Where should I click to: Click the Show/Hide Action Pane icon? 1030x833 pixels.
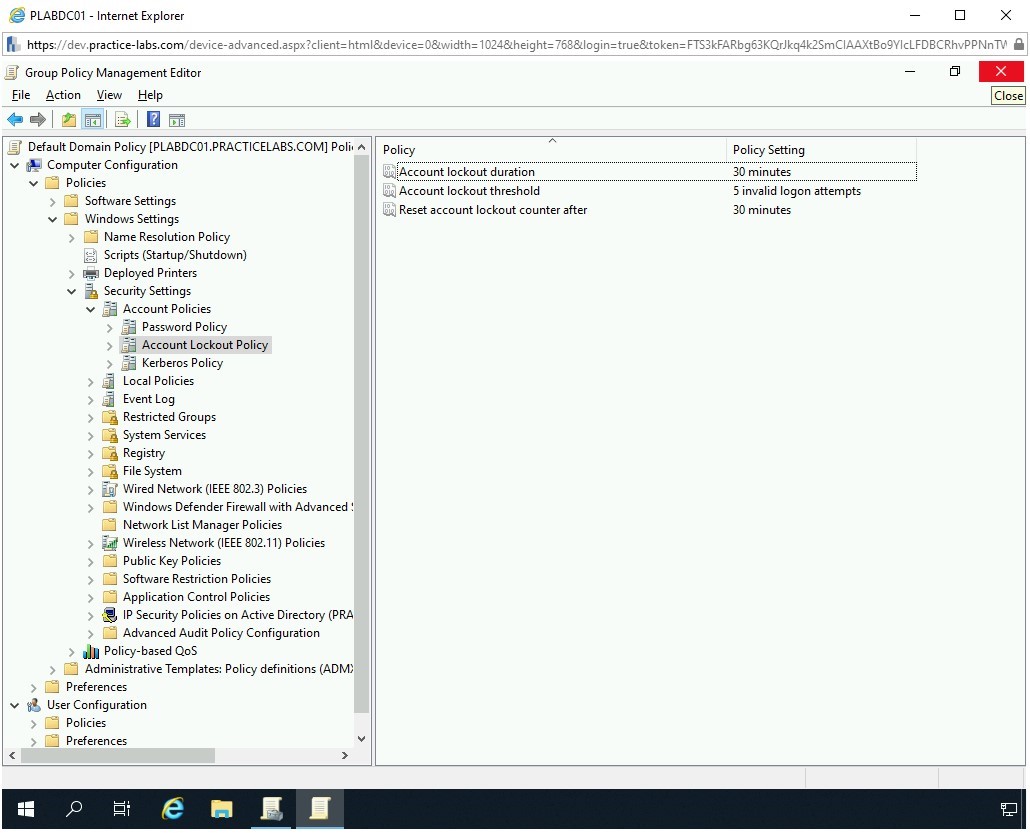pyautogui.click(x=177, y=120)
